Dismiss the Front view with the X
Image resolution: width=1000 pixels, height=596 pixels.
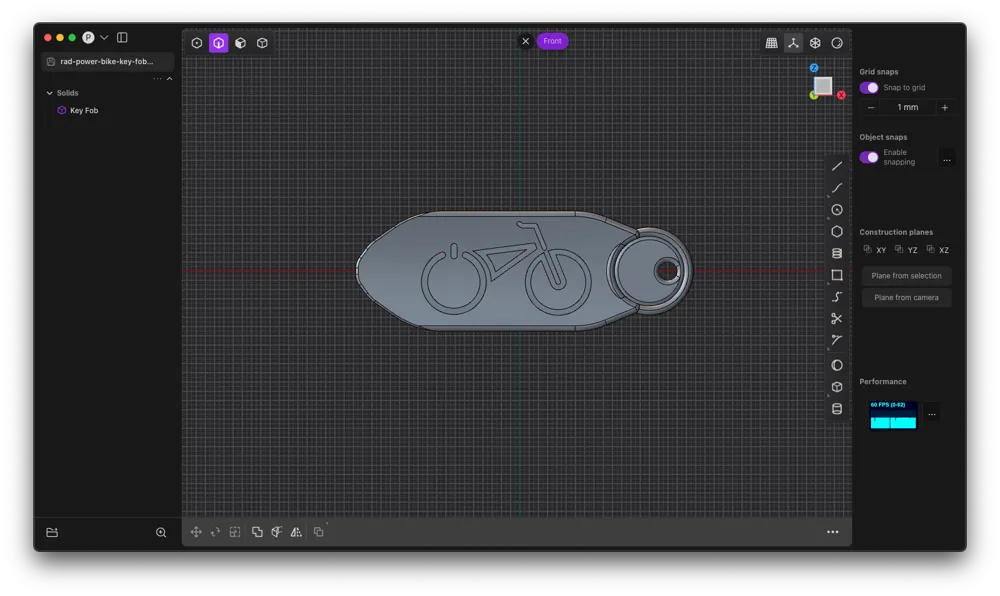[x=526, y=40]
